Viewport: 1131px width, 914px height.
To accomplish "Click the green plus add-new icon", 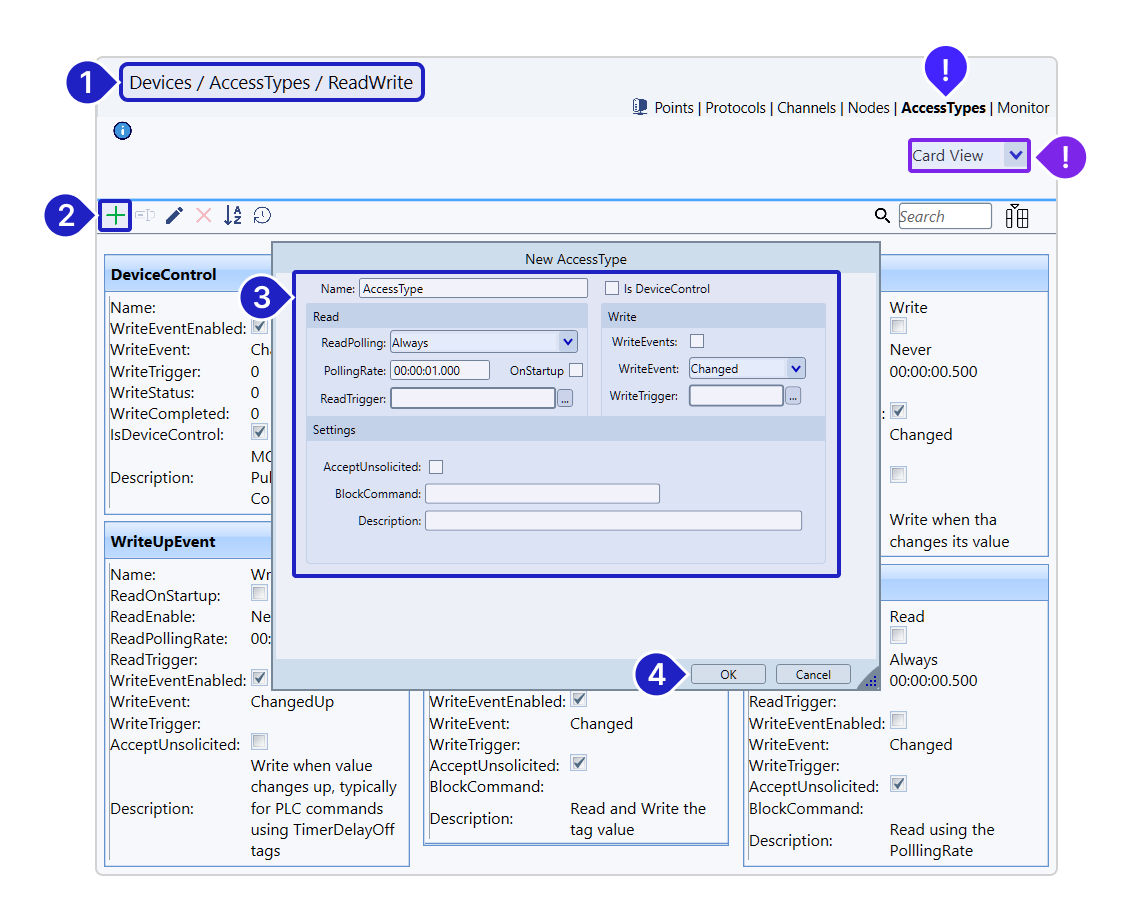I will pos(116,215).
